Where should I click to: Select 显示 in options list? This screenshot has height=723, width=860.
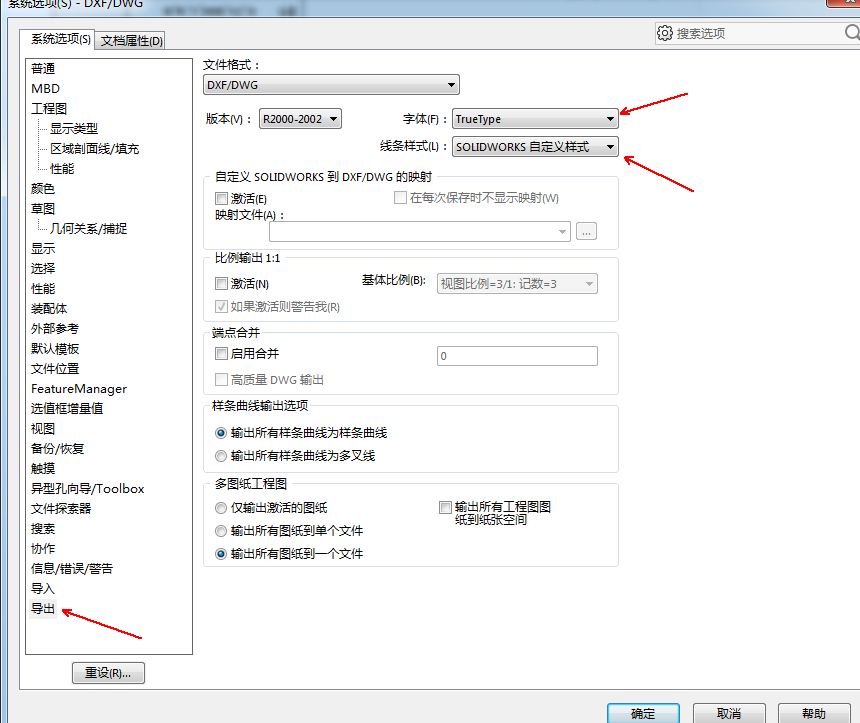tap(43, 248)
